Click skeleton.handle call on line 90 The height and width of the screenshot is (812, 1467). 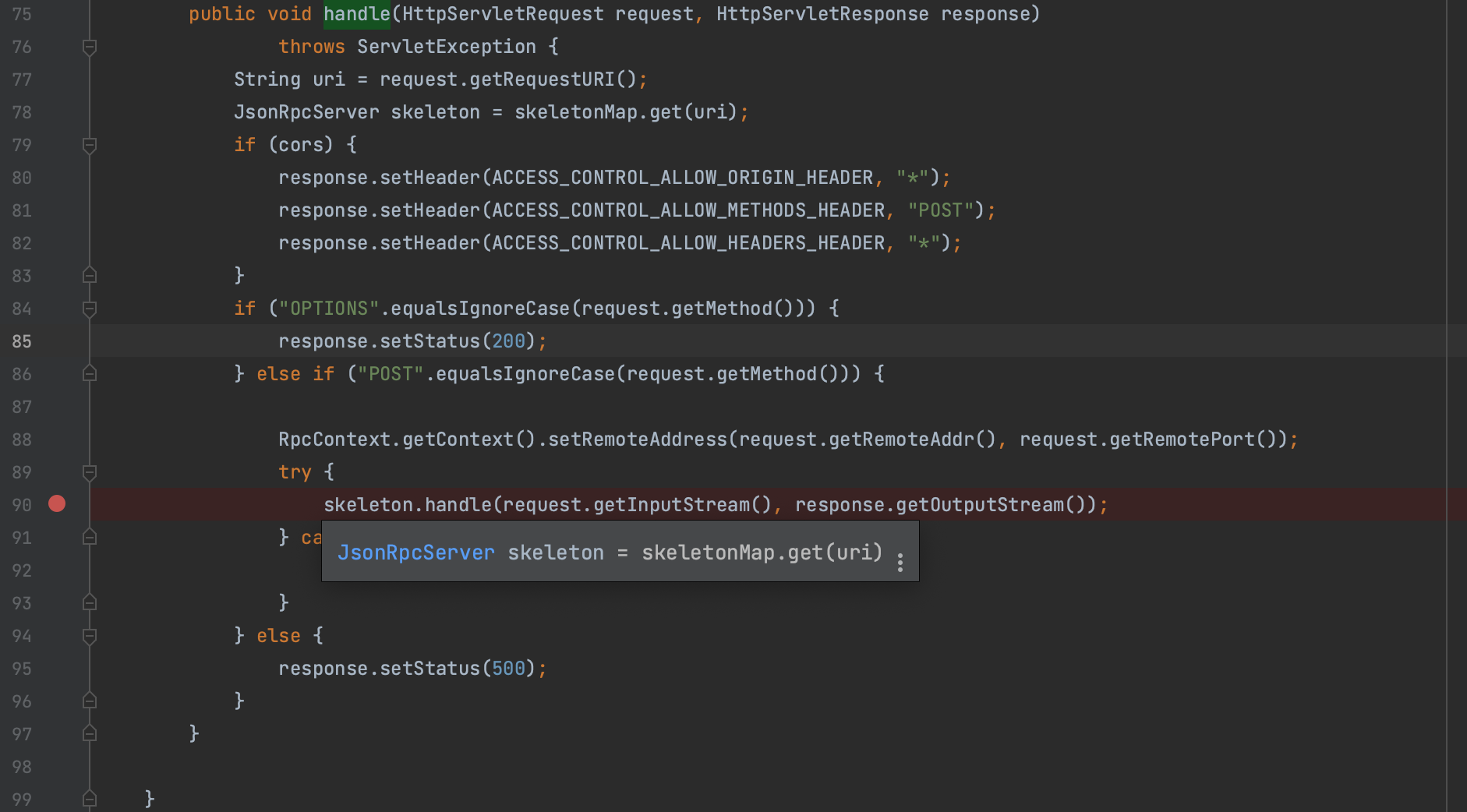[x=408, y=505]
